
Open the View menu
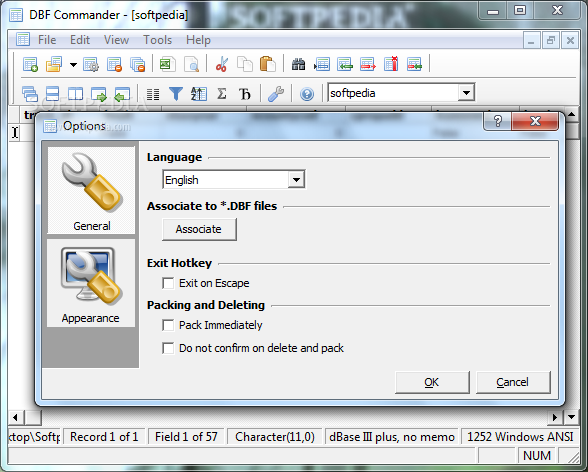(116, 40)
